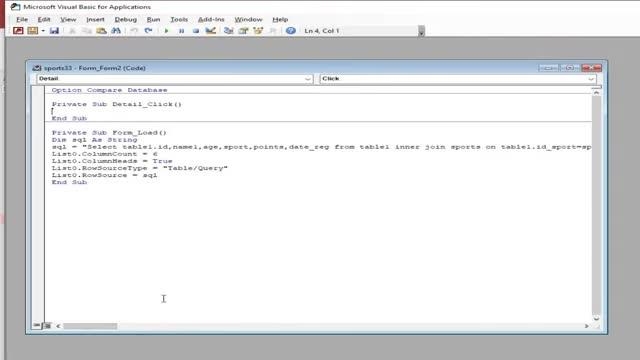The width and height of the screenshot is (640, 360).
Task: Click the horizontal scrollbar right arrow
Action: pyautogui.click(x=587, y=326)
